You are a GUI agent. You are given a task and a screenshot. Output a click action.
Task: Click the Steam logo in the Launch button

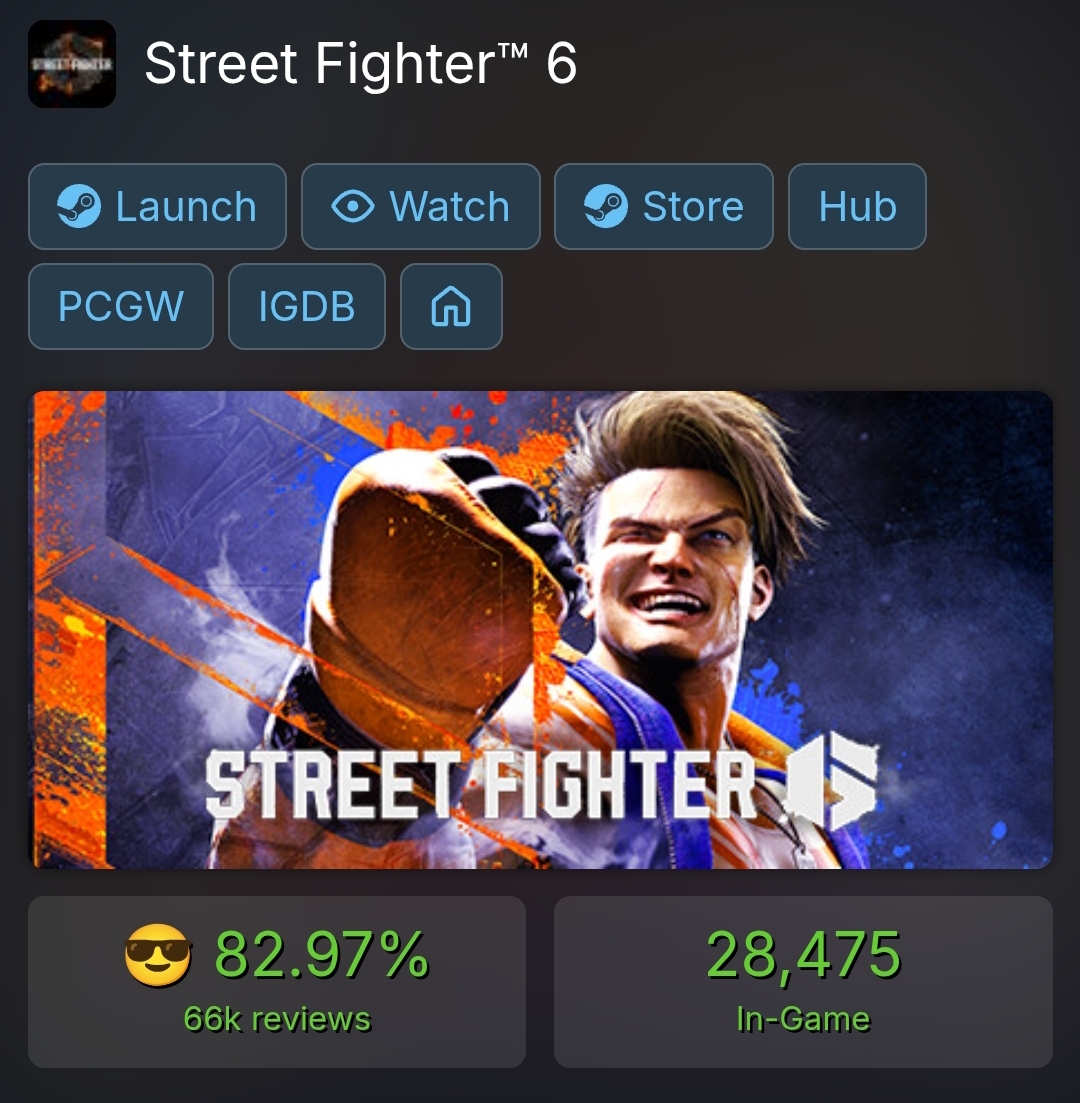tap(79, 206)
